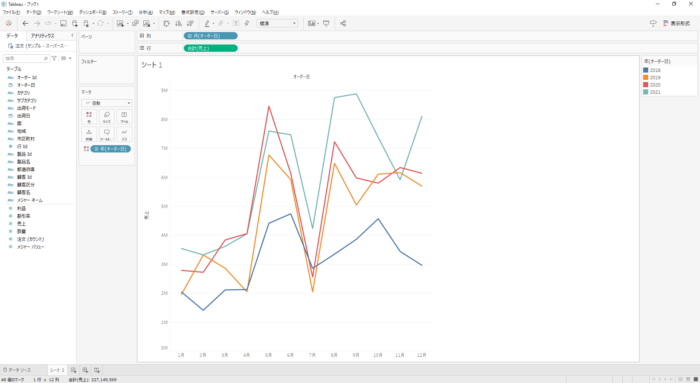Viewport: 700px width, 383px height.
Task: Open the ヘルプ menu
Action: (x=270, y=12)
